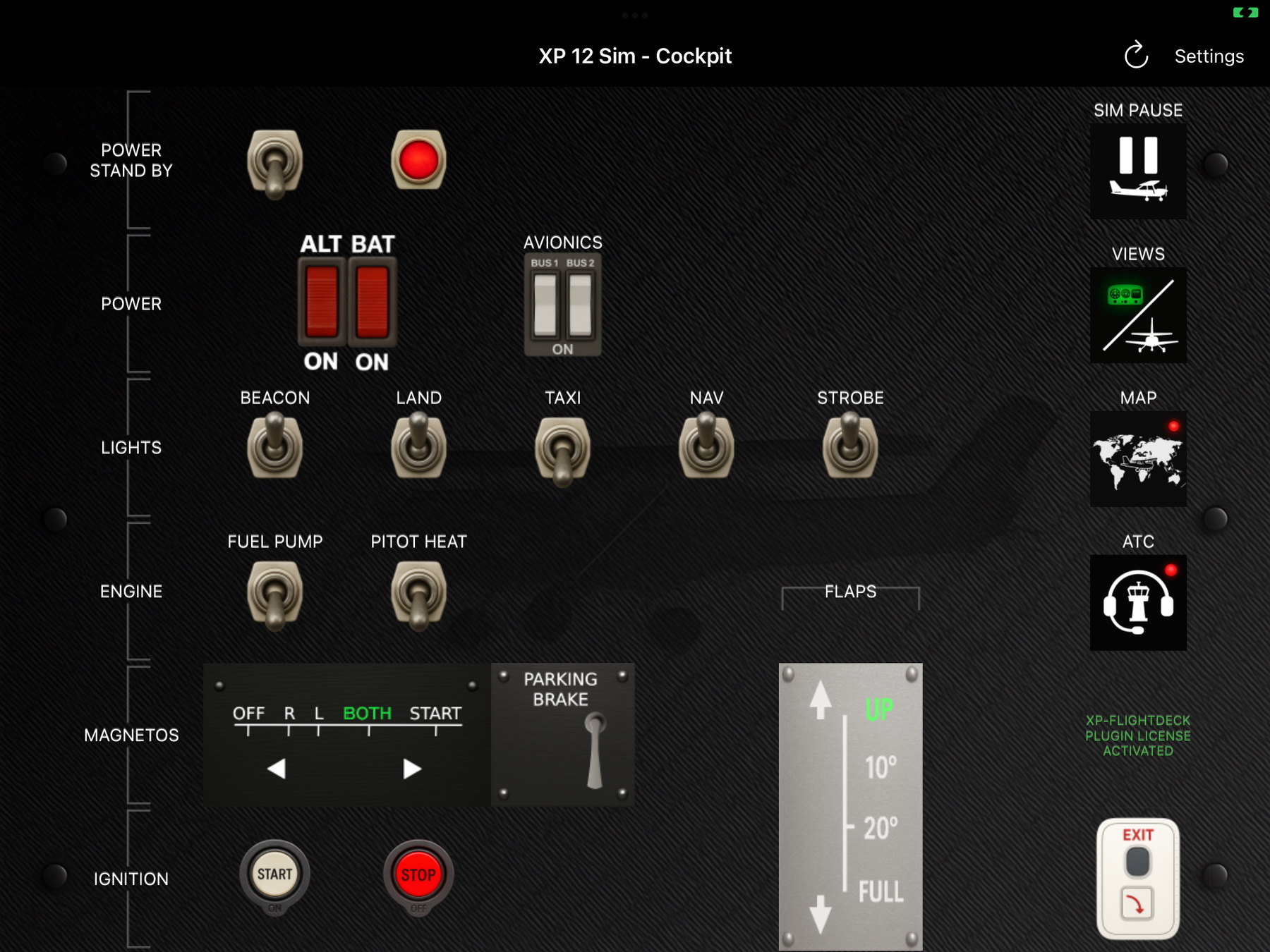Tap the POWER STAND BY section label
This screenshot has width=1270, height=952.
tap(131, 160)
